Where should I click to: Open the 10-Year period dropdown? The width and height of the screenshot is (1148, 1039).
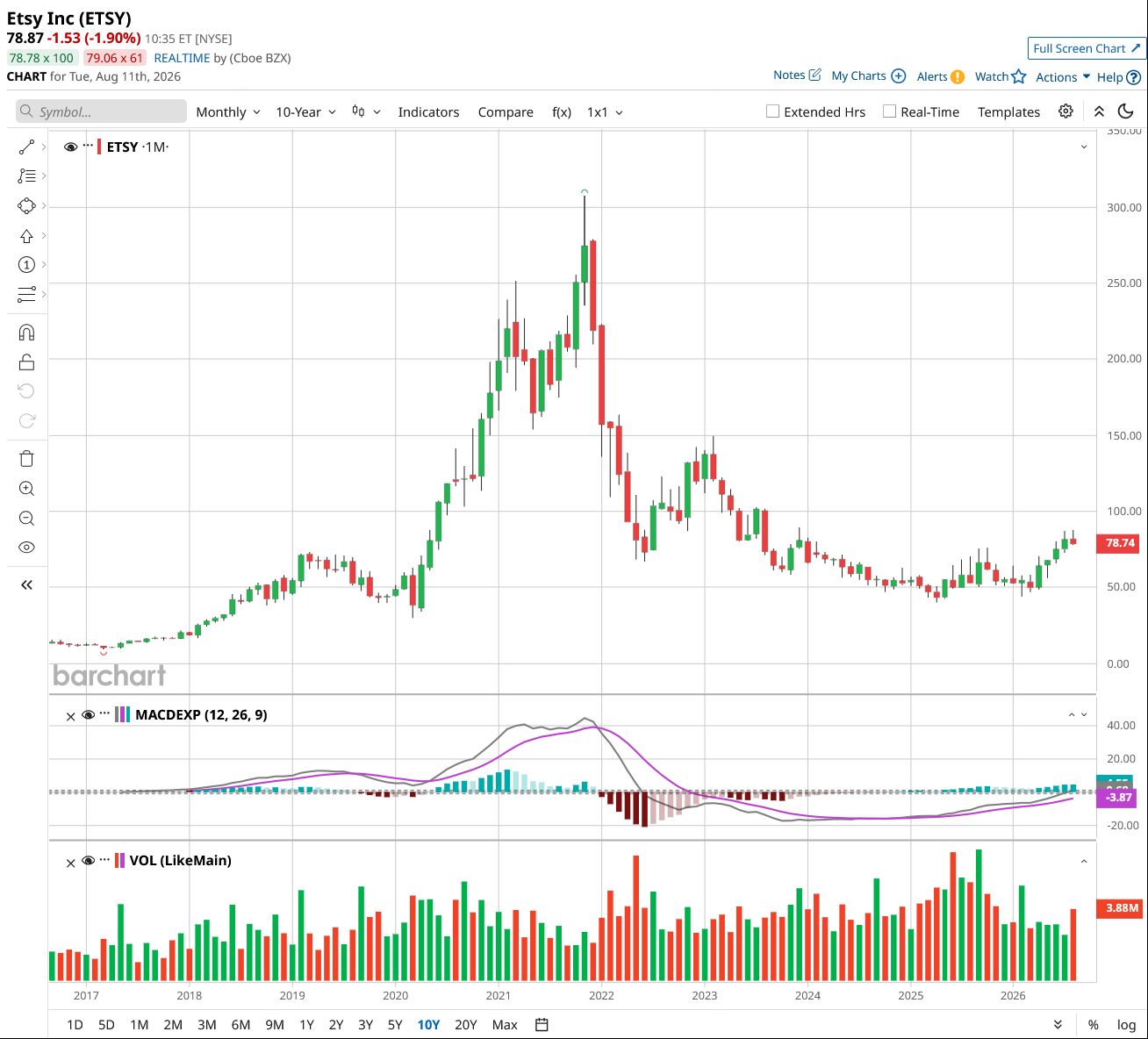305,111
